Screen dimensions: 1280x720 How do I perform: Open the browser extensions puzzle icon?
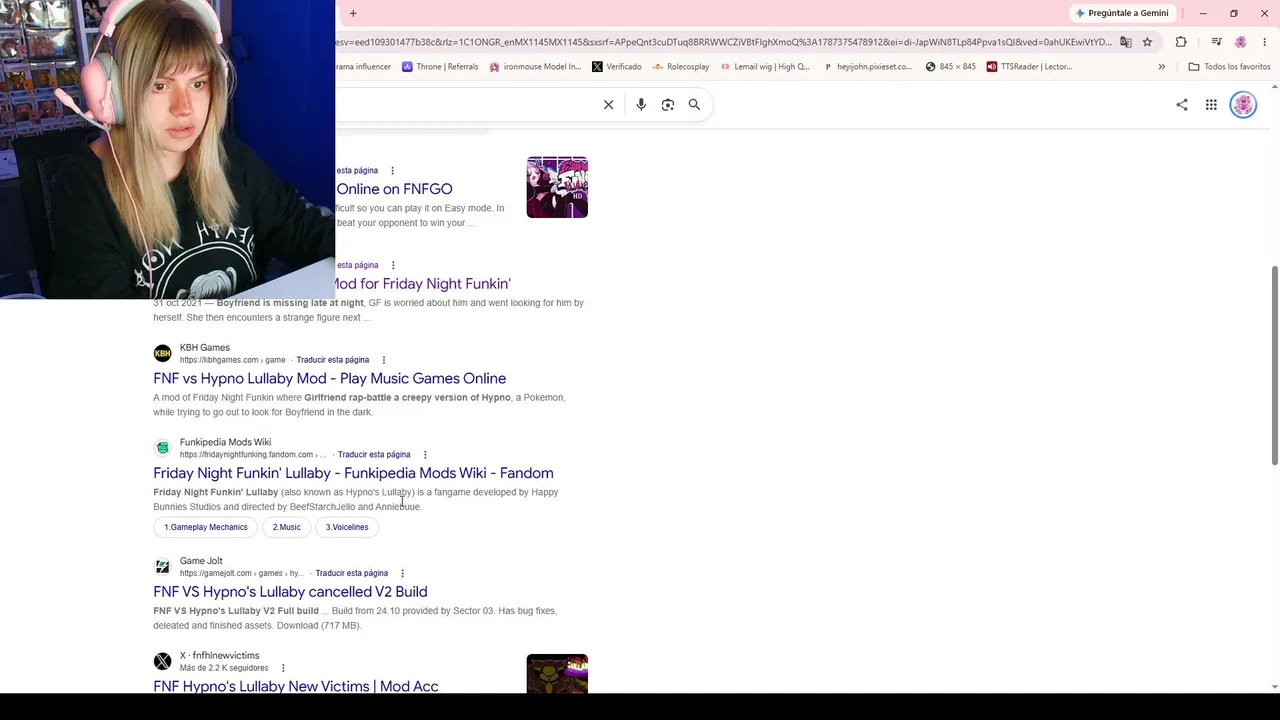pos(1181,42)
